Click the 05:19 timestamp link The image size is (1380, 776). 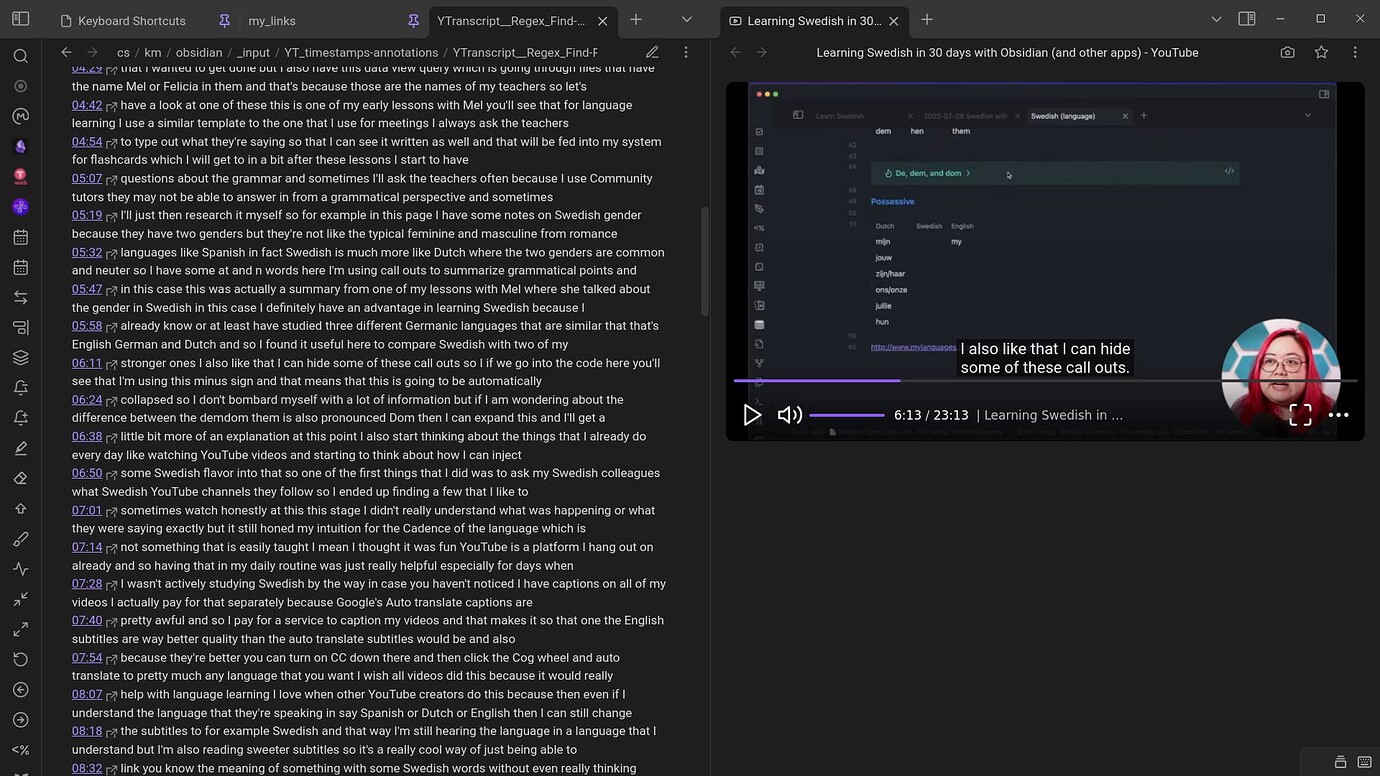coord(86,215)
